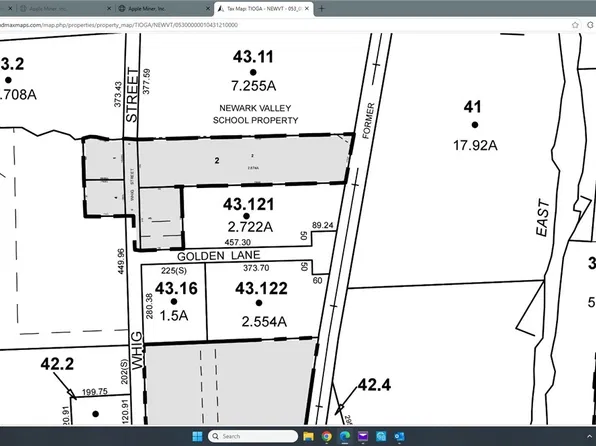596x446 pixels.
Task: Click the 60 dimension near Golden Lane
Action: (x=317, y=281)
